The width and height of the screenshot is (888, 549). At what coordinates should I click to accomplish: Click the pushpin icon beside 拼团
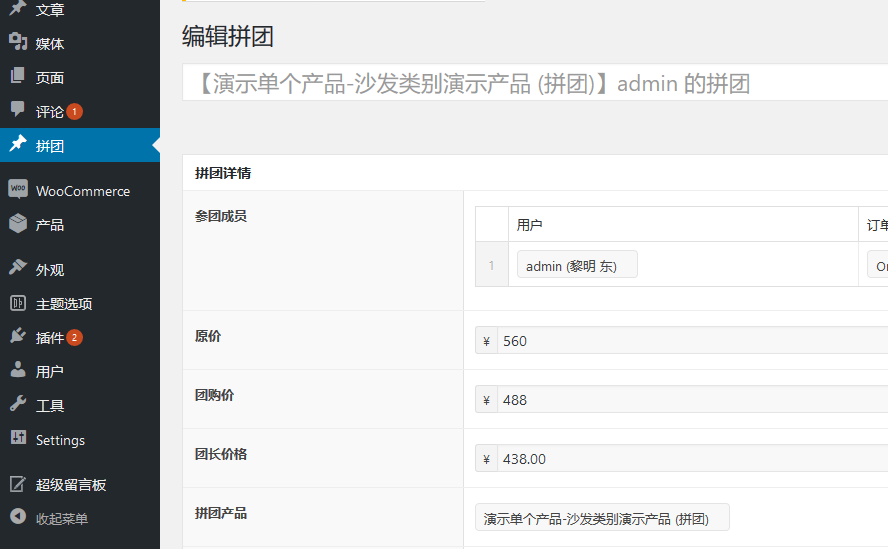[18, 144]
